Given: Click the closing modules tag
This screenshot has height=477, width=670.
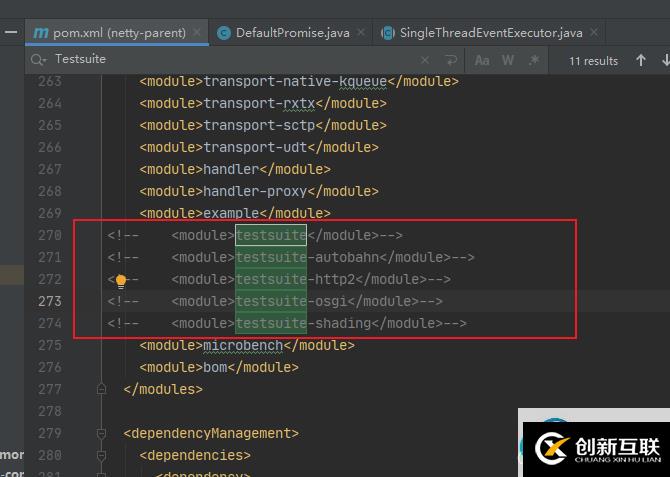Looking at the screenshot, I should pyautogui.click(x=163, y=389).
